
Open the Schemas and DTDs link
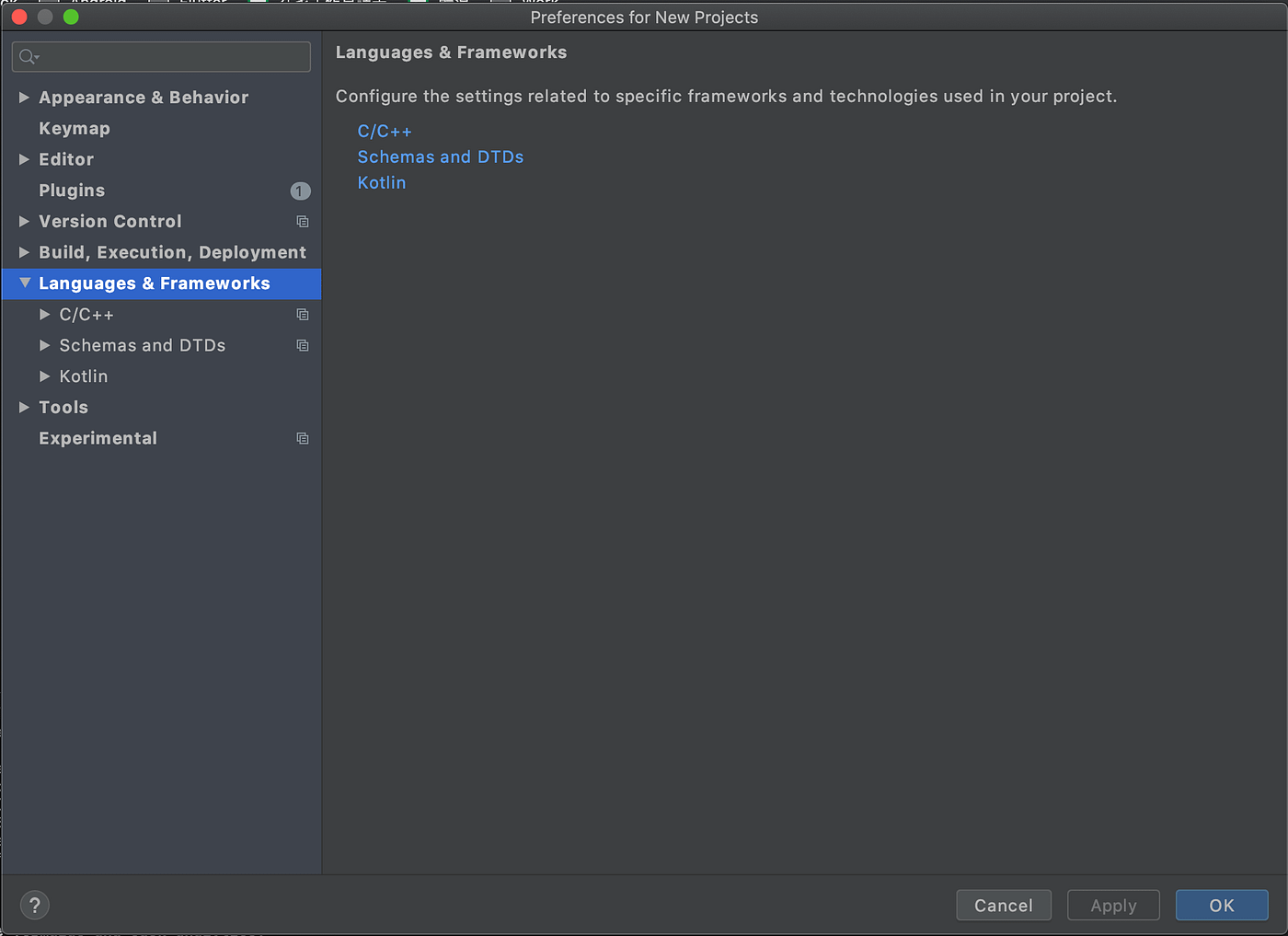pyautogui.click(x=441, y=157)
